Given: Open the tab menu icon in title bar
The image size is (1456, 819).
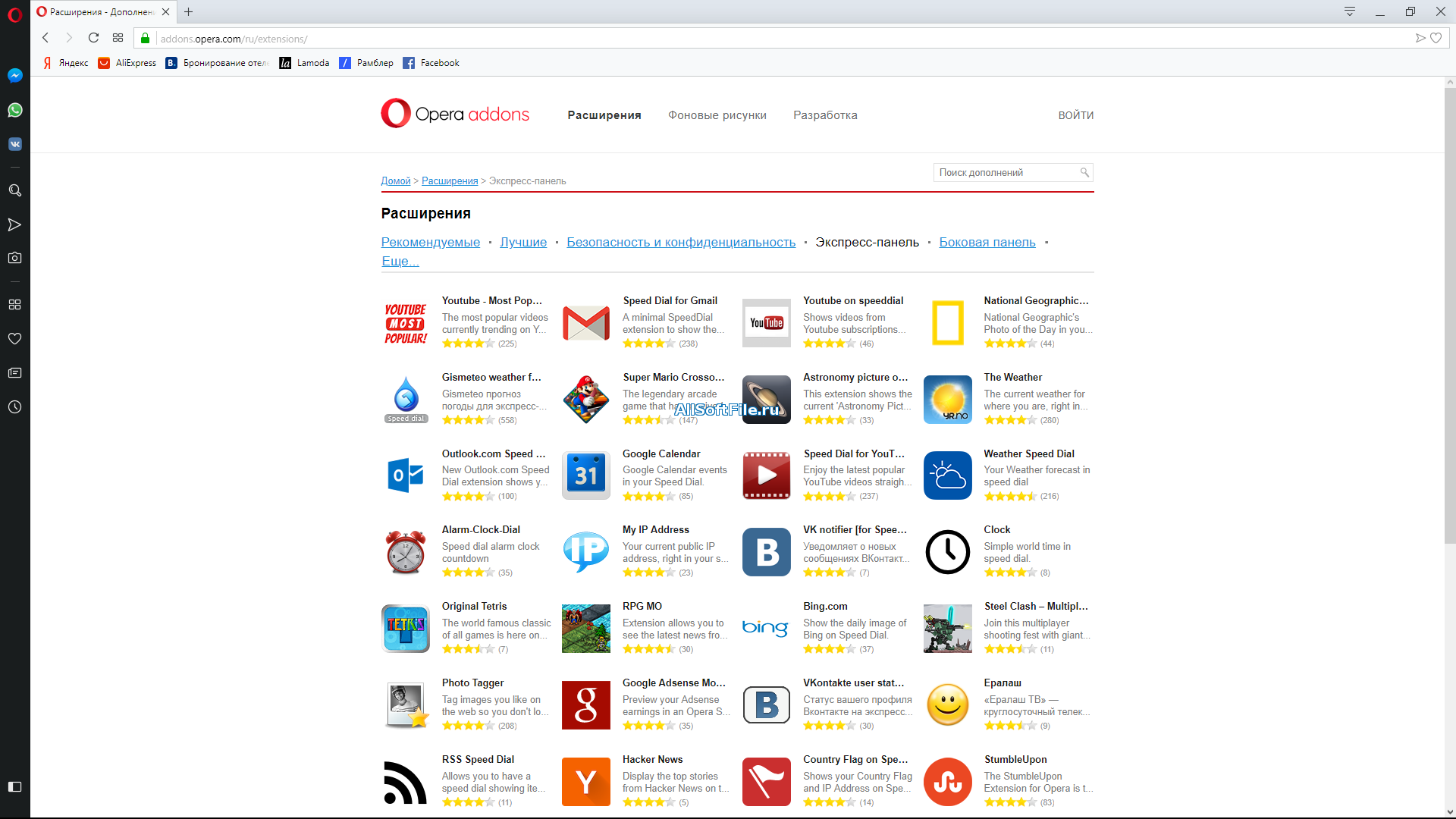Looking at the screenshot, I should 1350,11.
